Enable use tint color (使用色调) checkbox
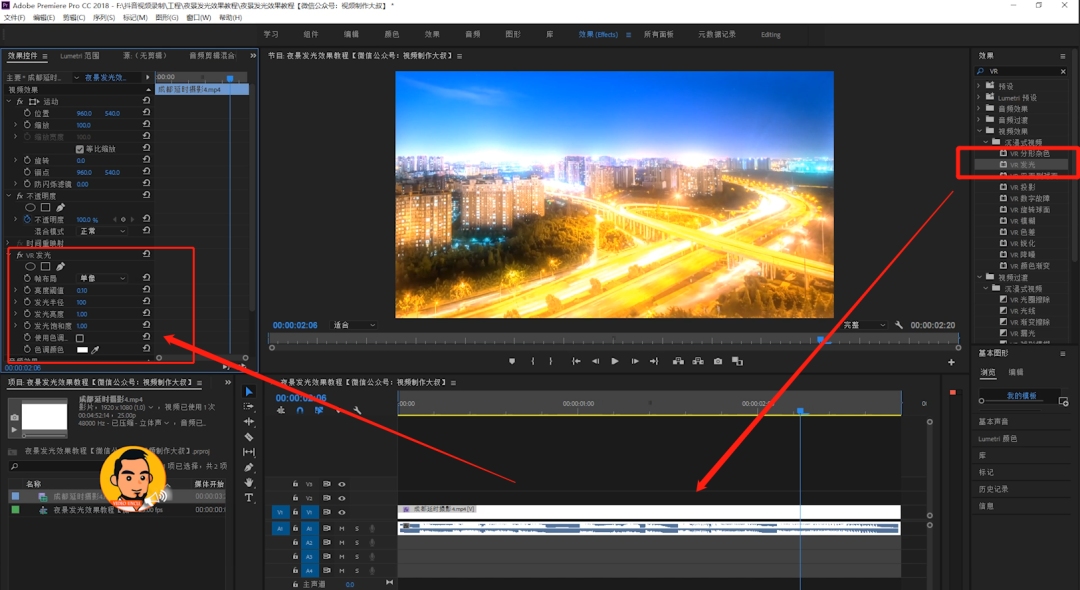Image resolution: width=1080 pixels, height=590 pixels. point(80,338)
